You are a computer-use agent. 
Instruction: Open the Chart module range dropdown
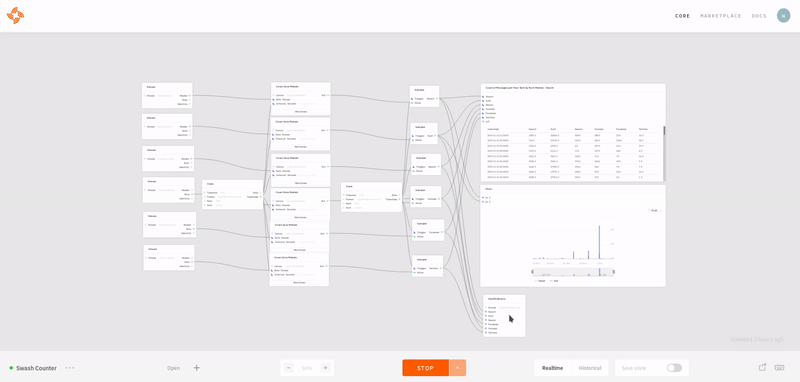655,210
